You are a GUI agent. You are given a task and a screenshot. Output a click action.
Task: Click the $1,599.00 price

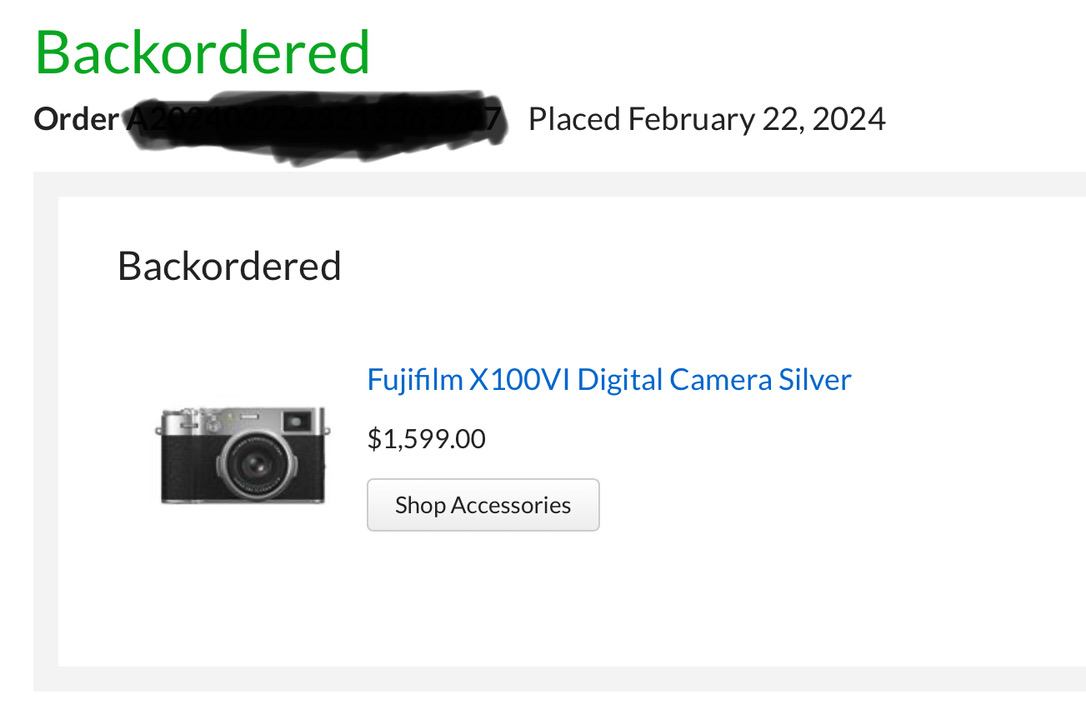click(x=426, y=439)
